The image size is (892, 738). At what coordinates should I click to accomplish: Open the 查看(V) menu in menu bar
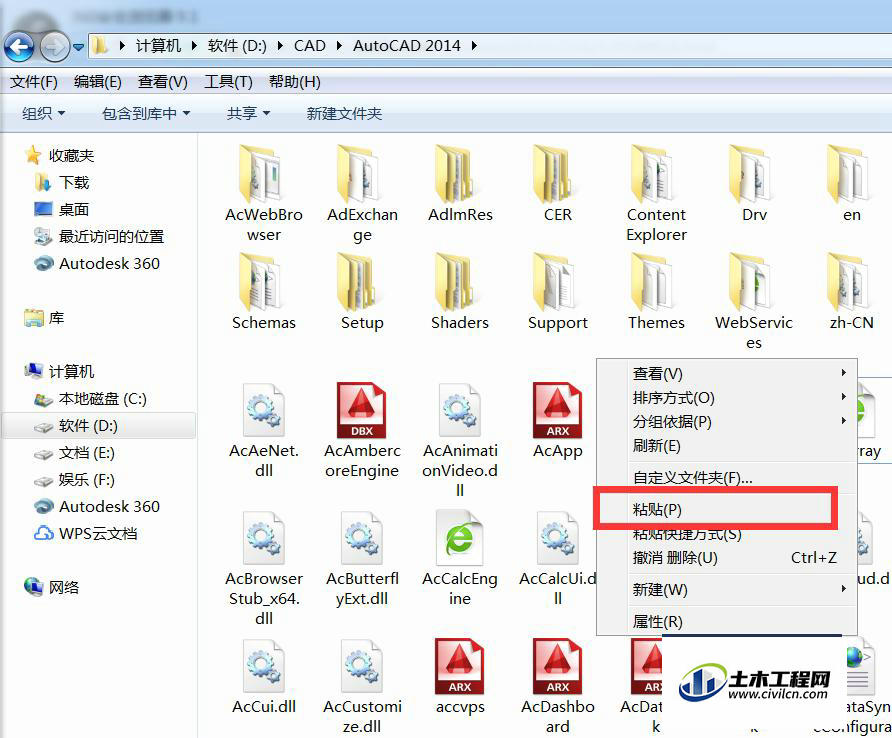point(163,82)
